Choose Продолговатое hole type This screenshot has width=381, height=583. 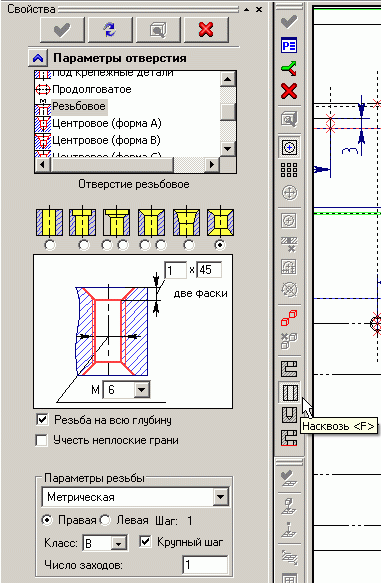click(91, 89)
